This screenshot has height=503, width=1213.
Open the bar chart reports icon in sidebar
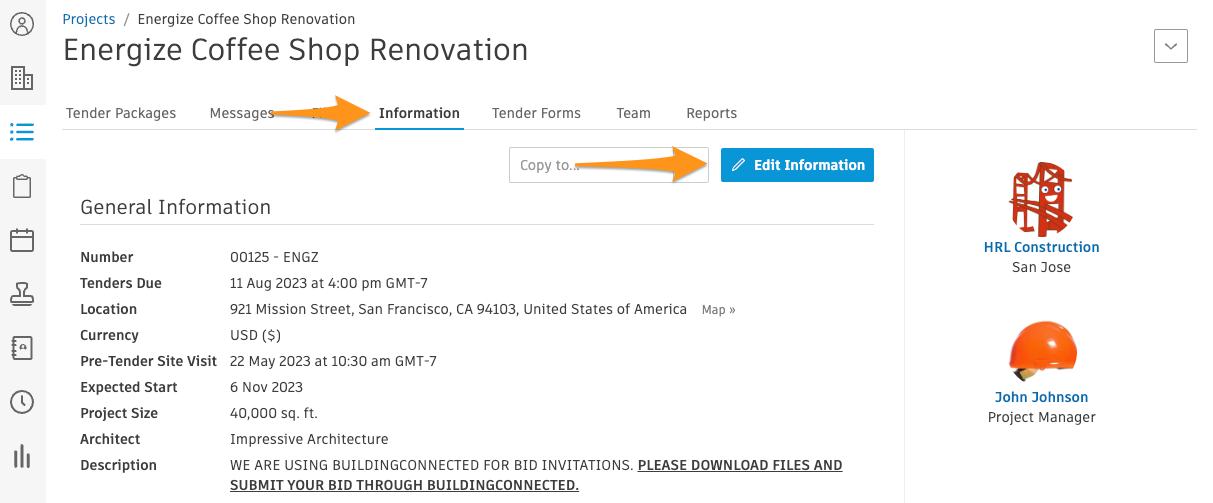pos(22,457)
